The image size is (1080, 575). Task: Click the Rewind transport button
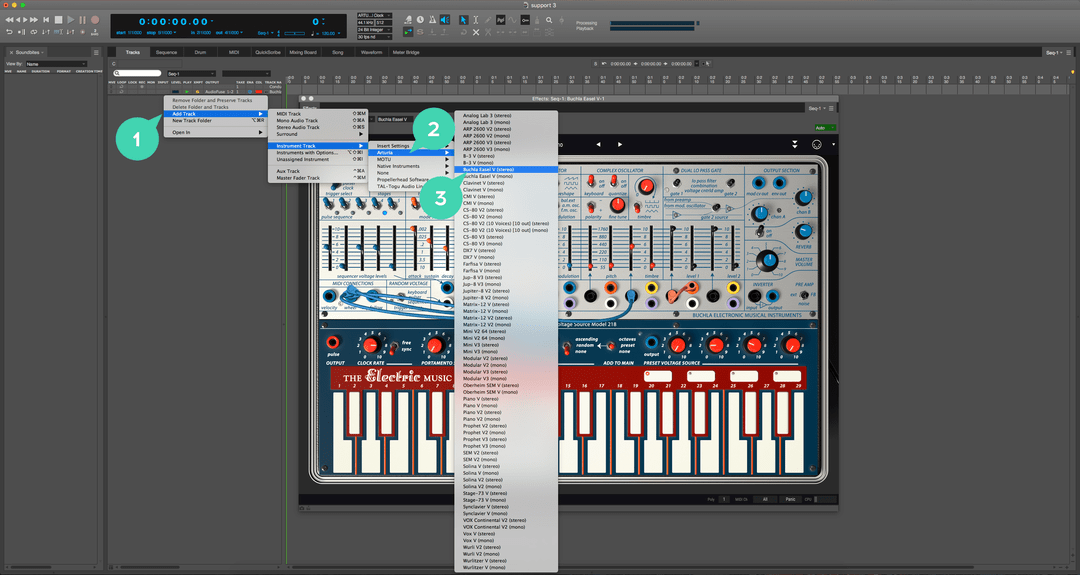10,20
